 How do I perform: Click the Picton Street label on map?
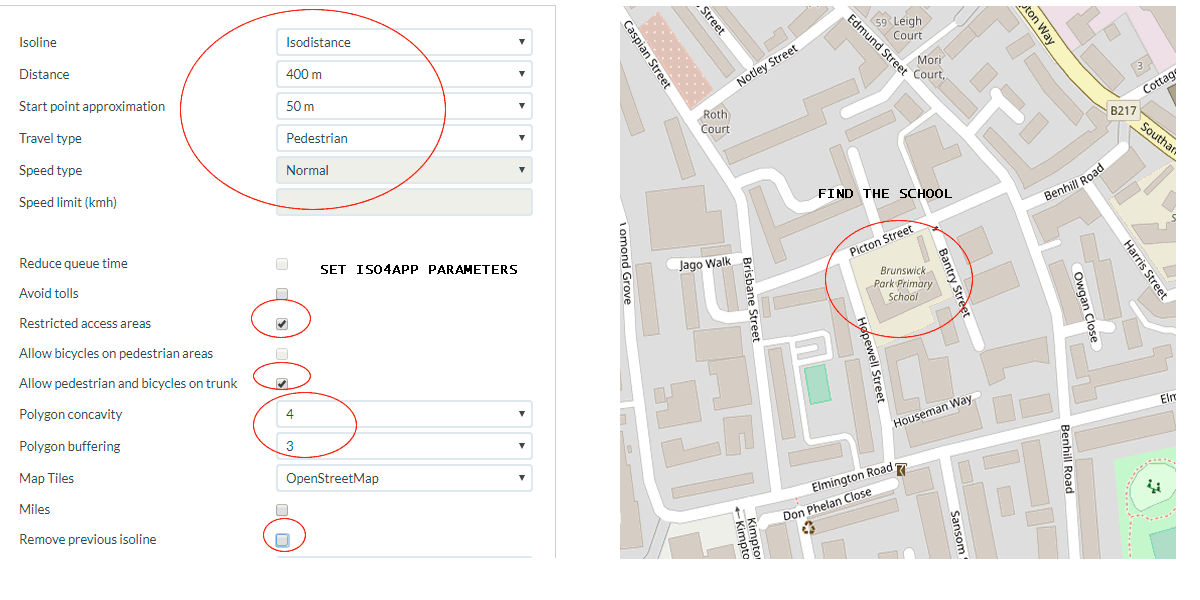click(x=881, y=240)
